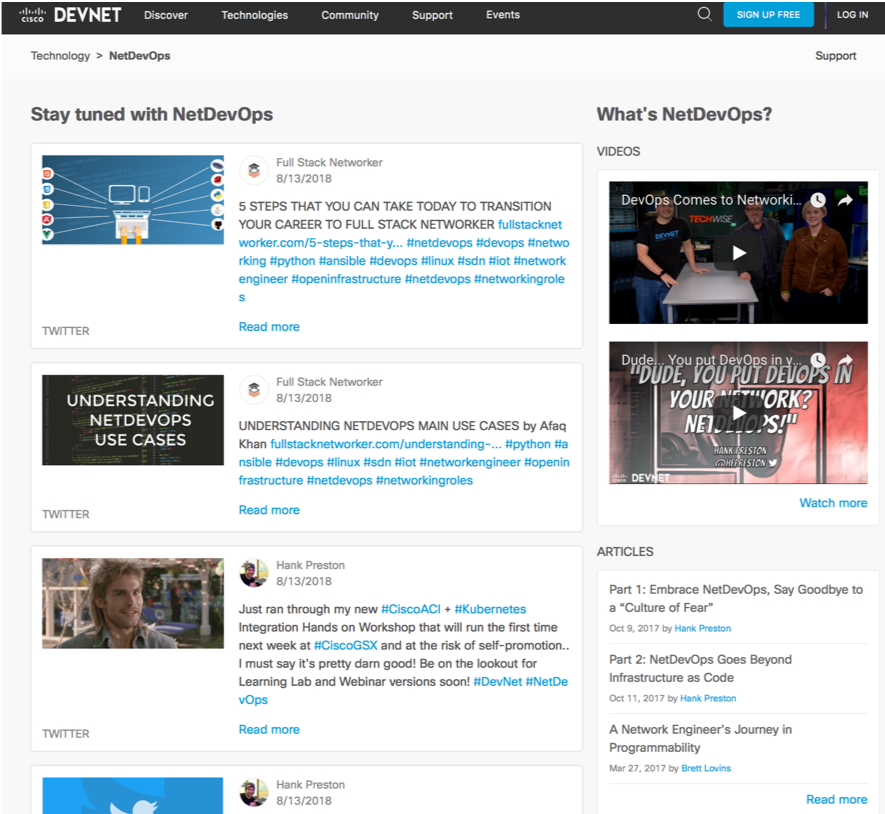Click the "Understanding NetDevOps Use Cases" tweet thumbnail
Screen dimensions: 885x814
point(132,419)
